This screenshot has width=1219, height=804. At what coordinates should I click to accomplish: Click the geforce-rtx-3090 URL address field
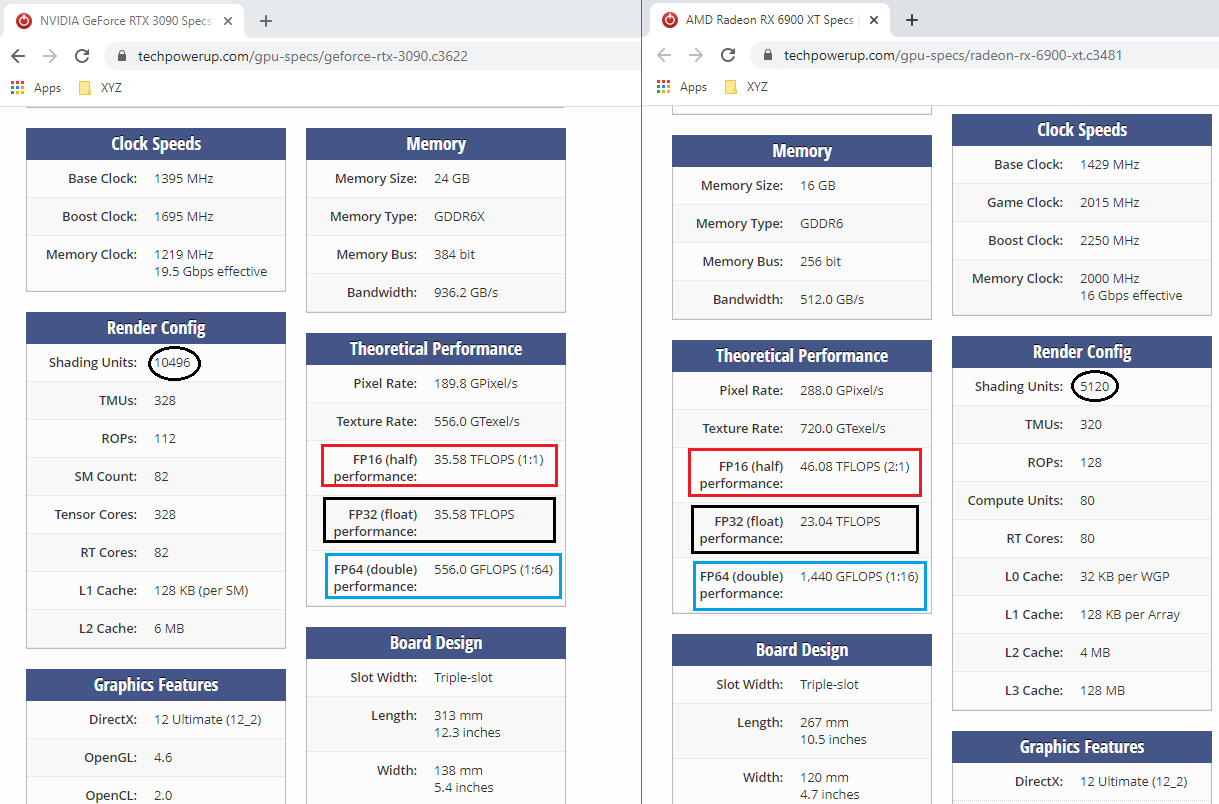303,56
